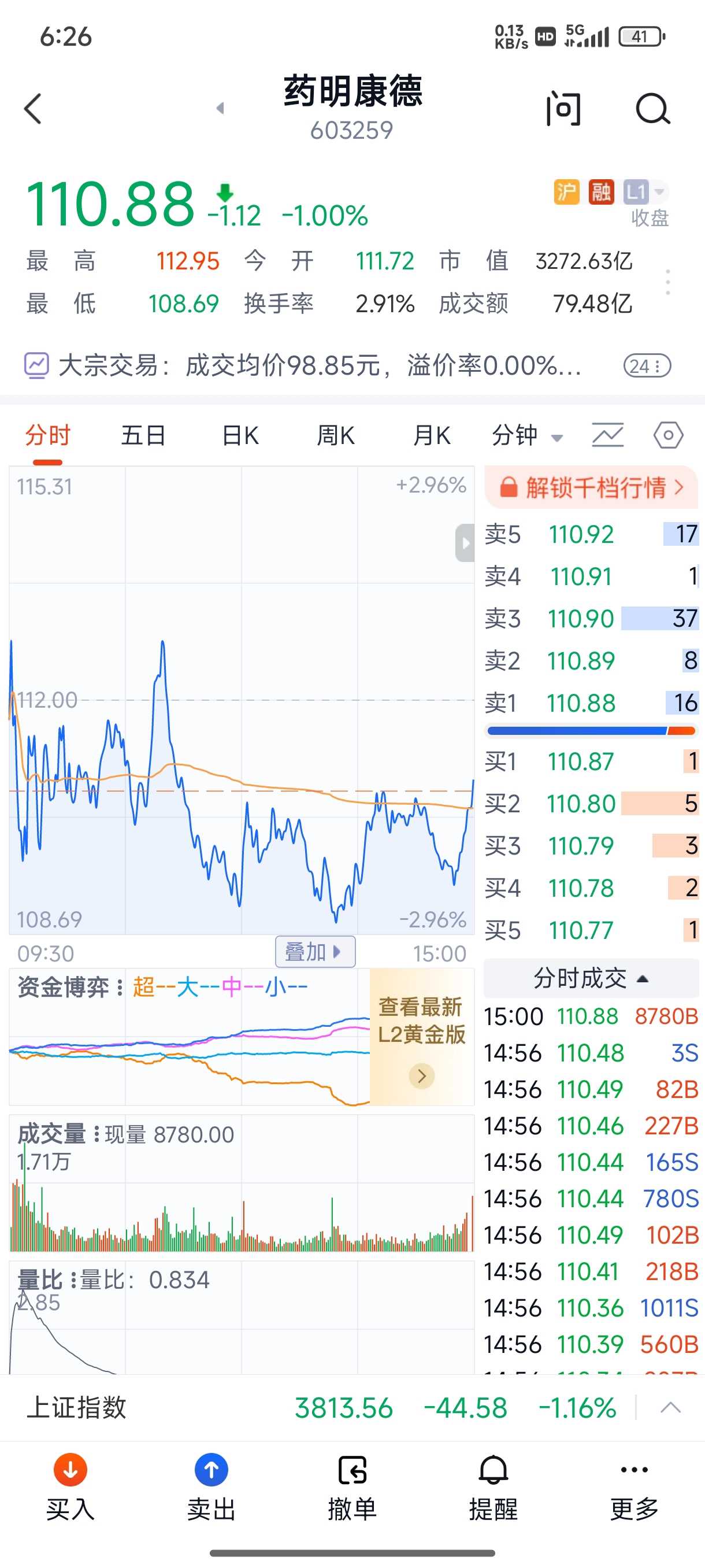Switch to the 五日 tab
The width and height of the screenshot is (705, 1568).
click(143, 436)
